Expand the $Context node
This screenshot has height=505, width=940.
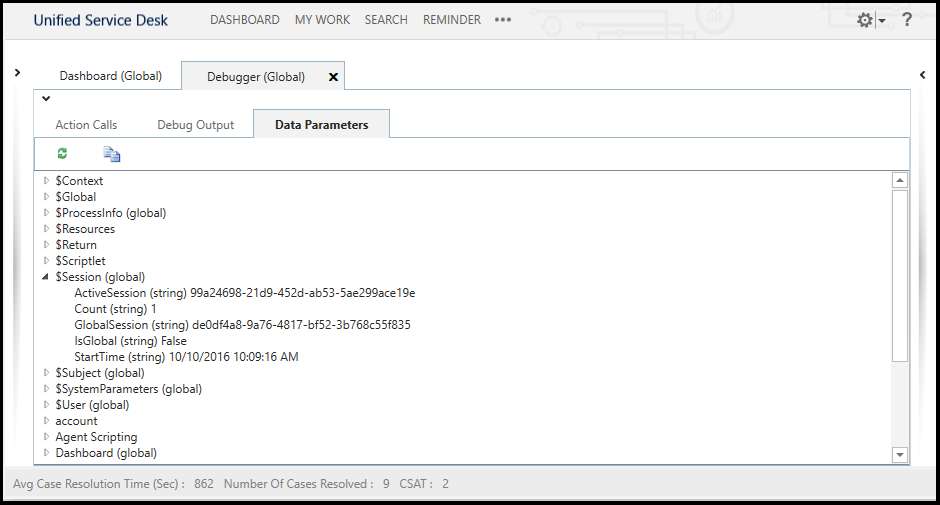pyautogui.click(x=46, y=181)
